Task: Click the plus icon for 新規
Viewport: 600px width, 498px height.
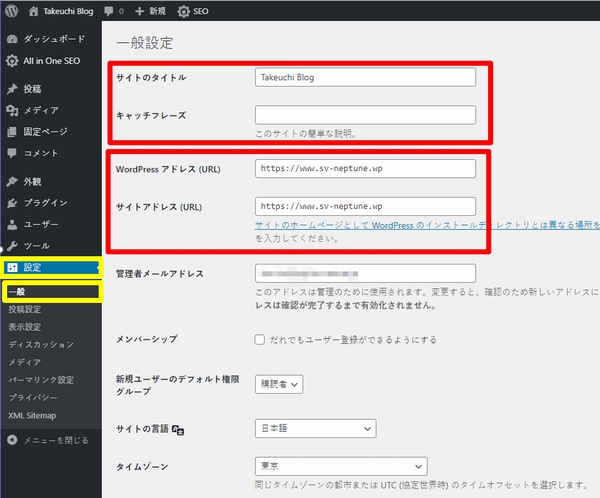Action: pos(140,11)
